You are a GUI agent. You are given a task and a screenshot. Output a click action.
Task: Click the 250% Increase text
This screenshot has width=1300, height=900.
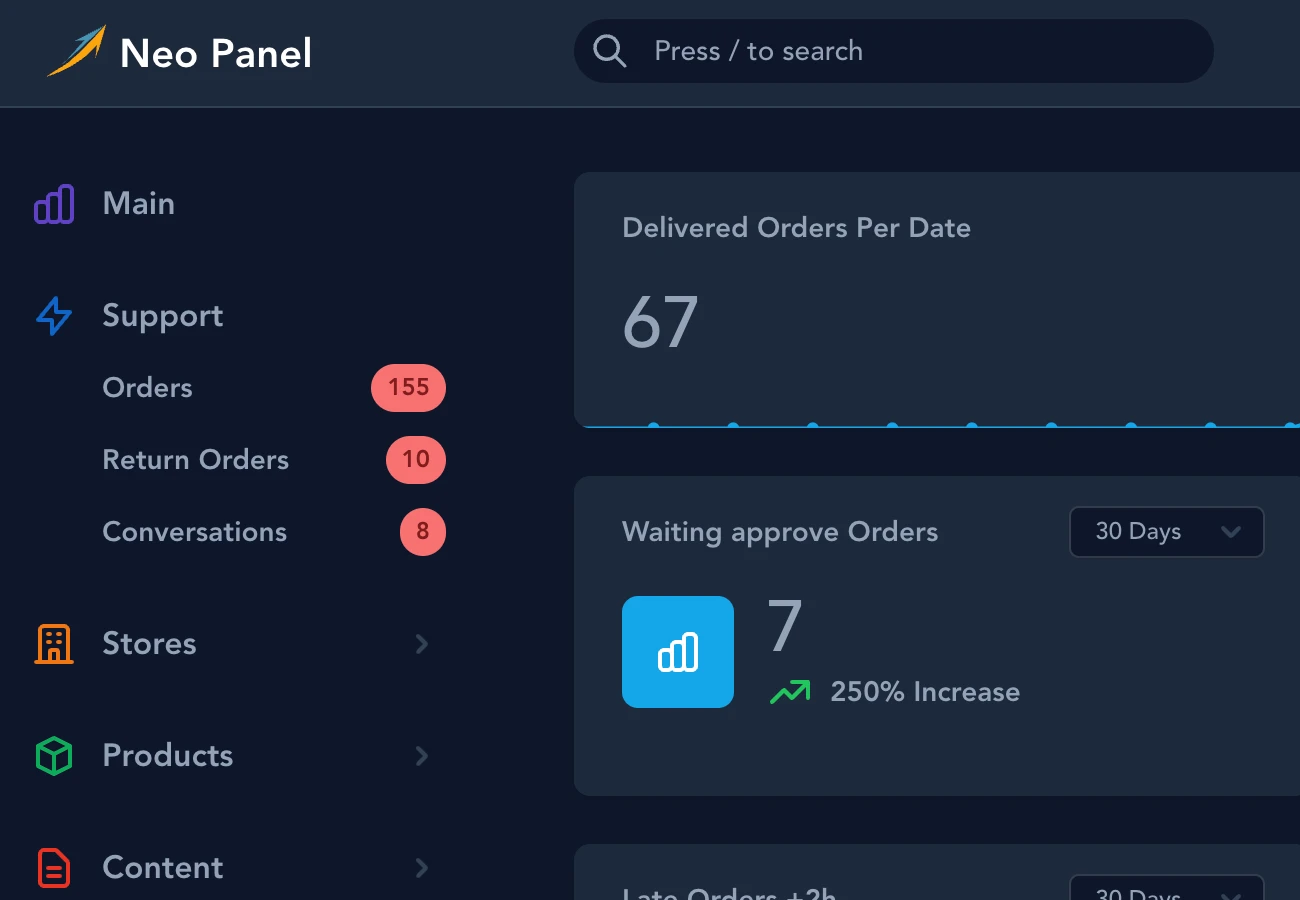coord(925,692)
